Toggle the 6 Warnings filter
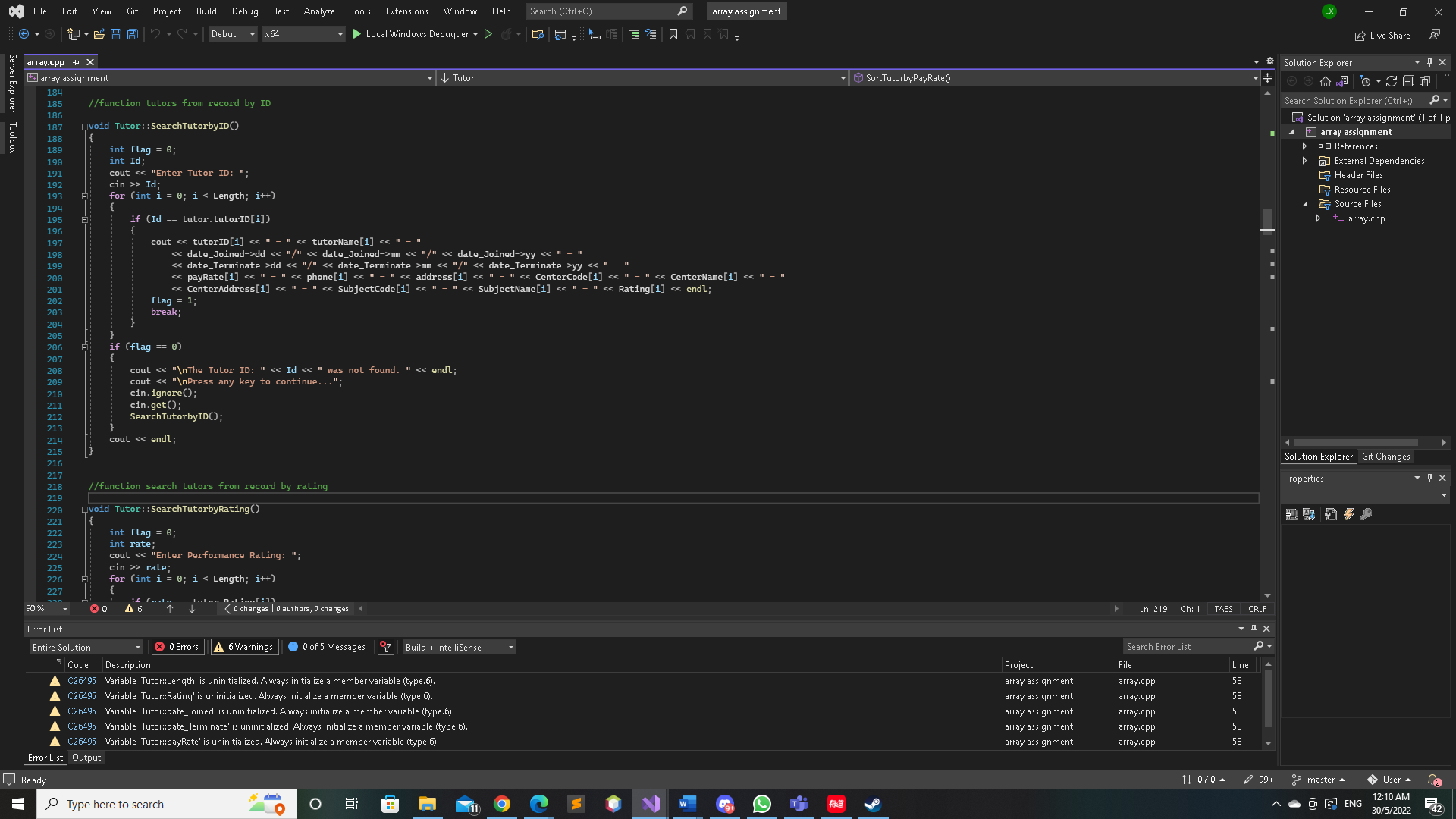Screen dimensions: 1456x819 244,647
